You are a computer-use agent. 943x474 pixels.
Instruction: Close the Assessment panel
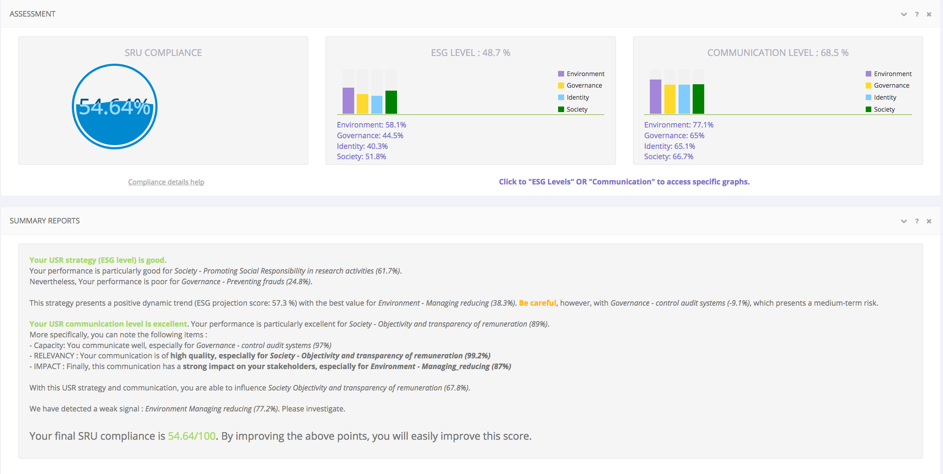tap(929, 14)
